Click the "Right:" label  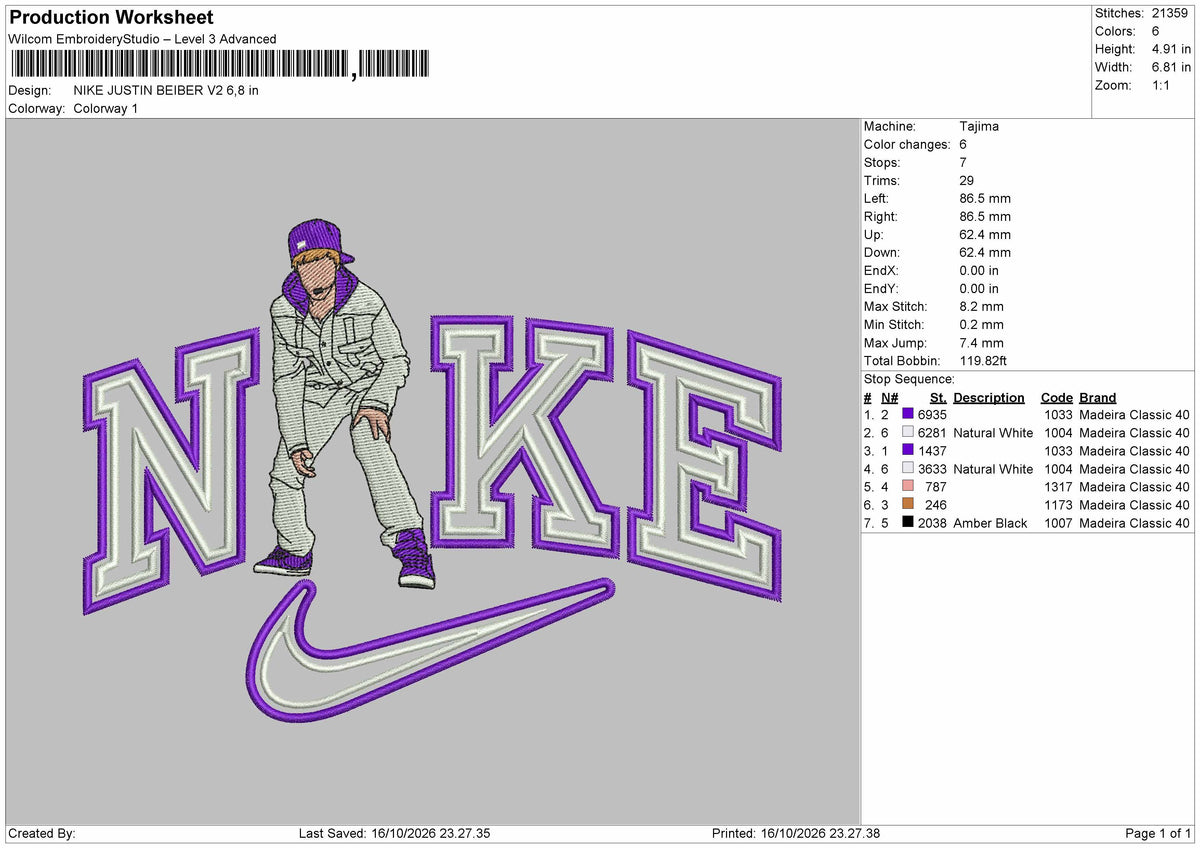point(881,216)
